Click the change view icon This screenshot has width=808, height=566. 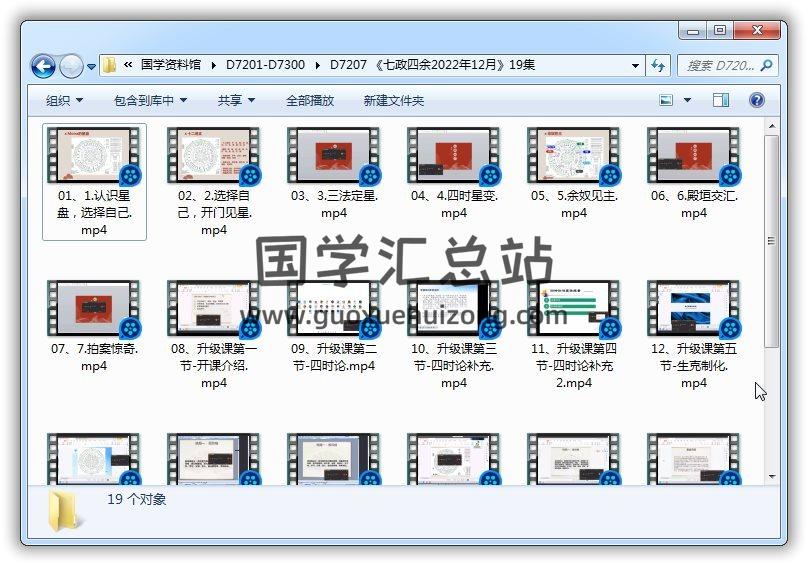[667, 100]
